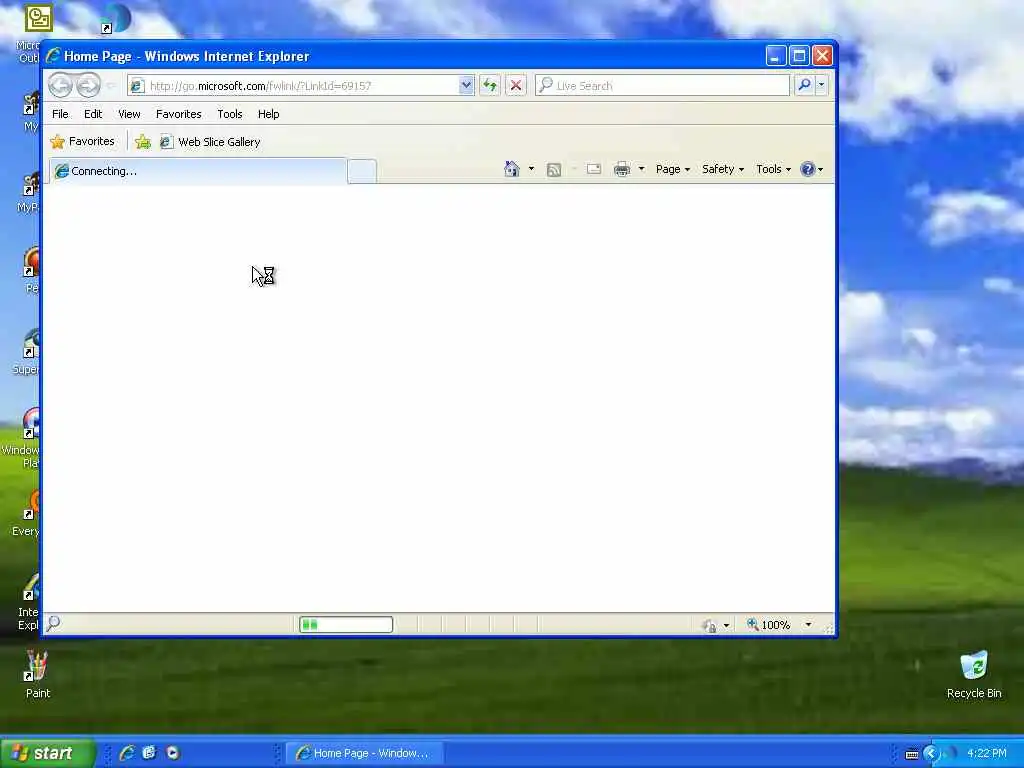Click the green page loading progress bar

(346, 625)
